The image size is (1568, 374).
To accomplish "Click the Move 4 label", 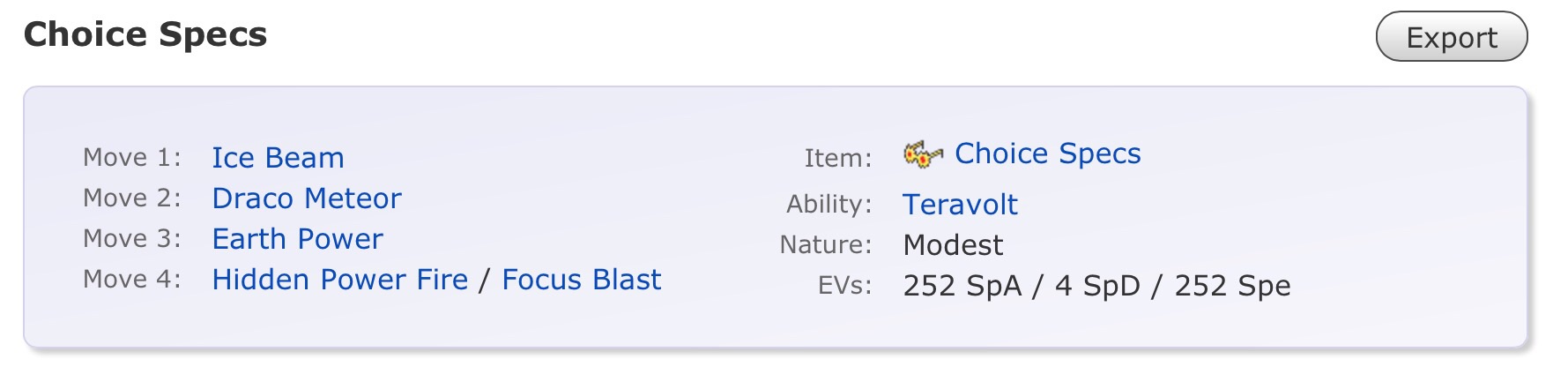I will [x=132, y=279].
